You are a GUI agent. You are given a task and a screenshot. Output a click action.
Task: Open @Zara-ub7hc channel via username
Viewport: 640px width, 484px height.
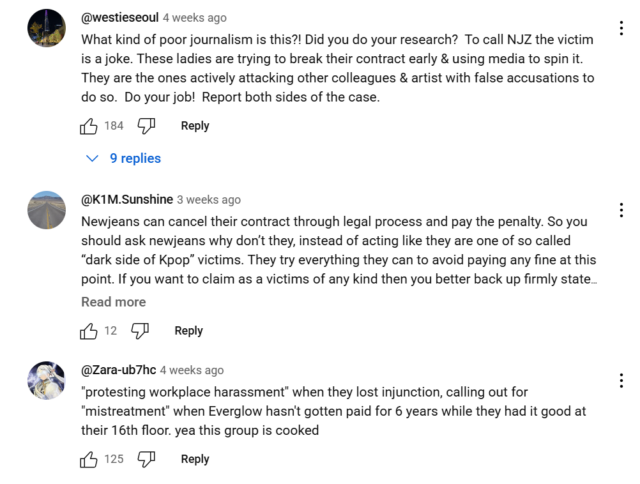(x=118, y=369)
